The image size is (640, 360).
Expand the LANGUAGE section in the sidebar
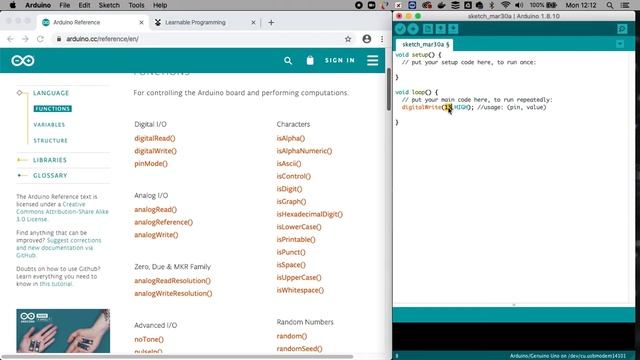pyautogui.click(x=51, y=93)
